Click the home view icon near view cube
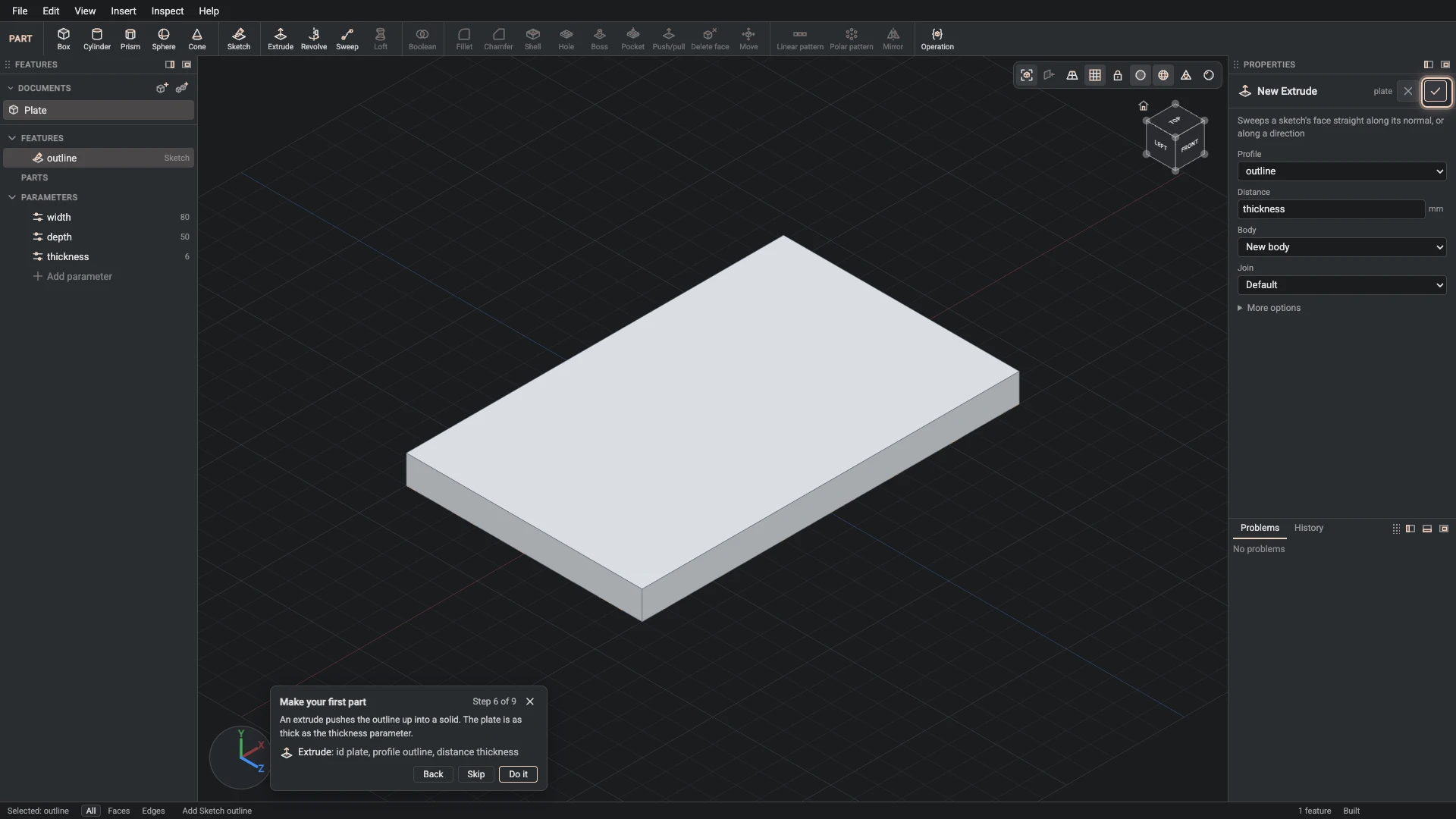This screenshot has width=1456, height=819. pyautogui.click(x=1144, y=105)
